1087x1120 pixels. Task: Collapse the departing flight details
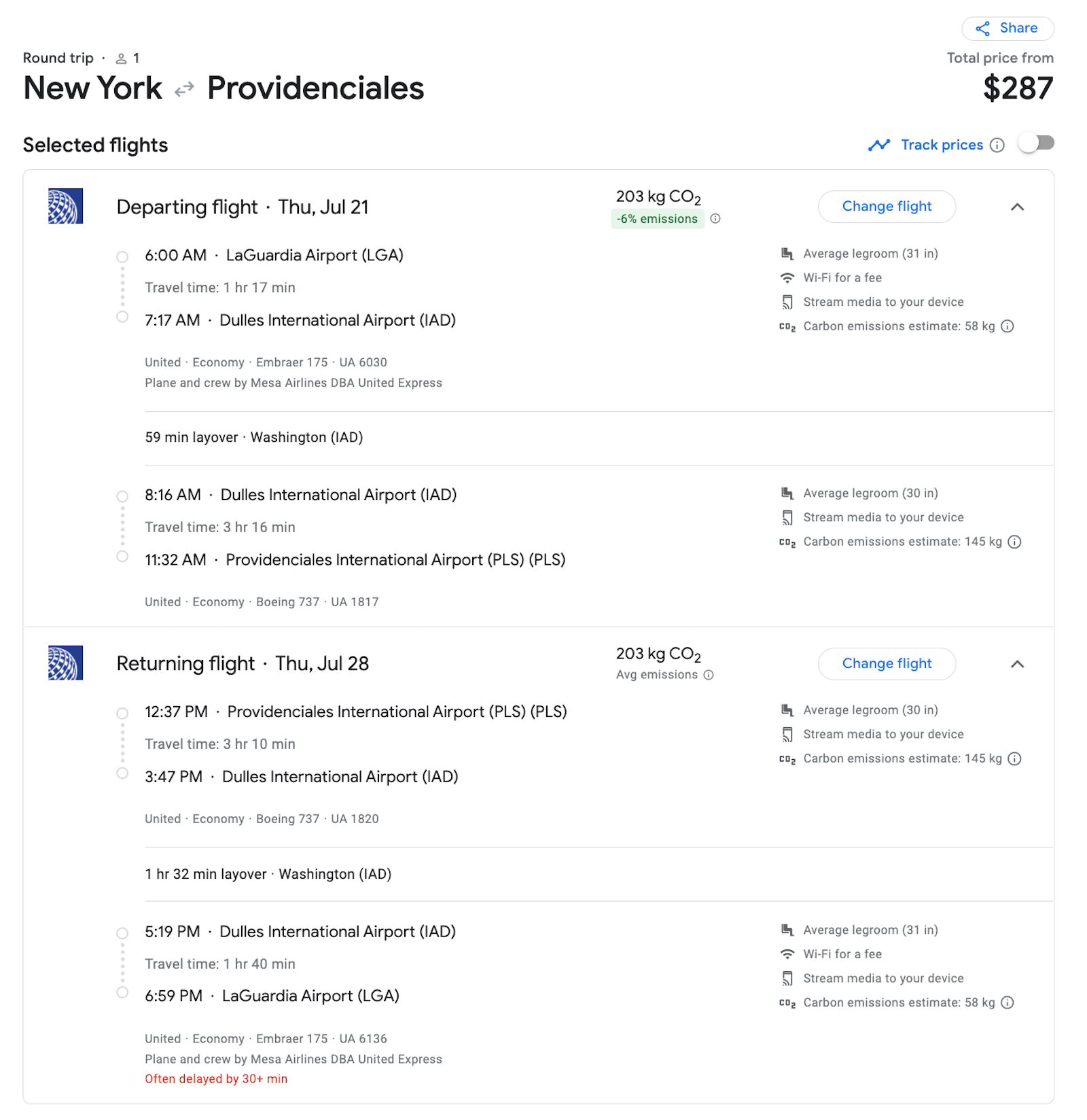pos(1017,207)
